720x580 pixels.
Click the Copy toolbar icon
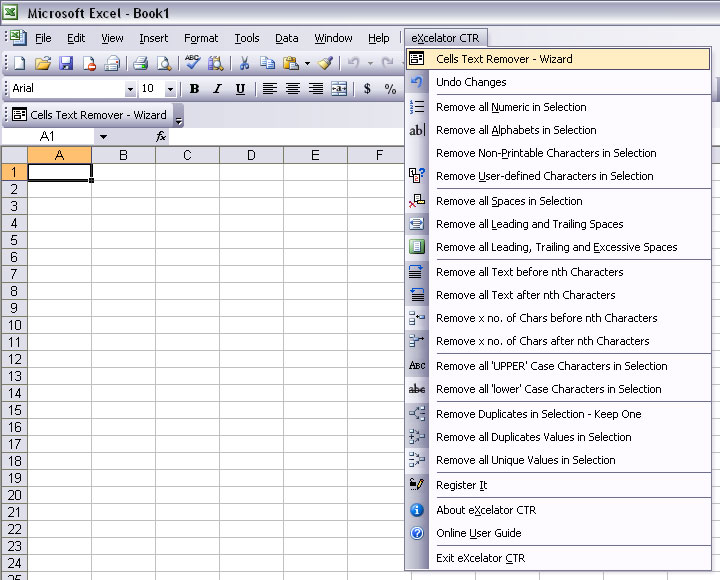[267, 62]
